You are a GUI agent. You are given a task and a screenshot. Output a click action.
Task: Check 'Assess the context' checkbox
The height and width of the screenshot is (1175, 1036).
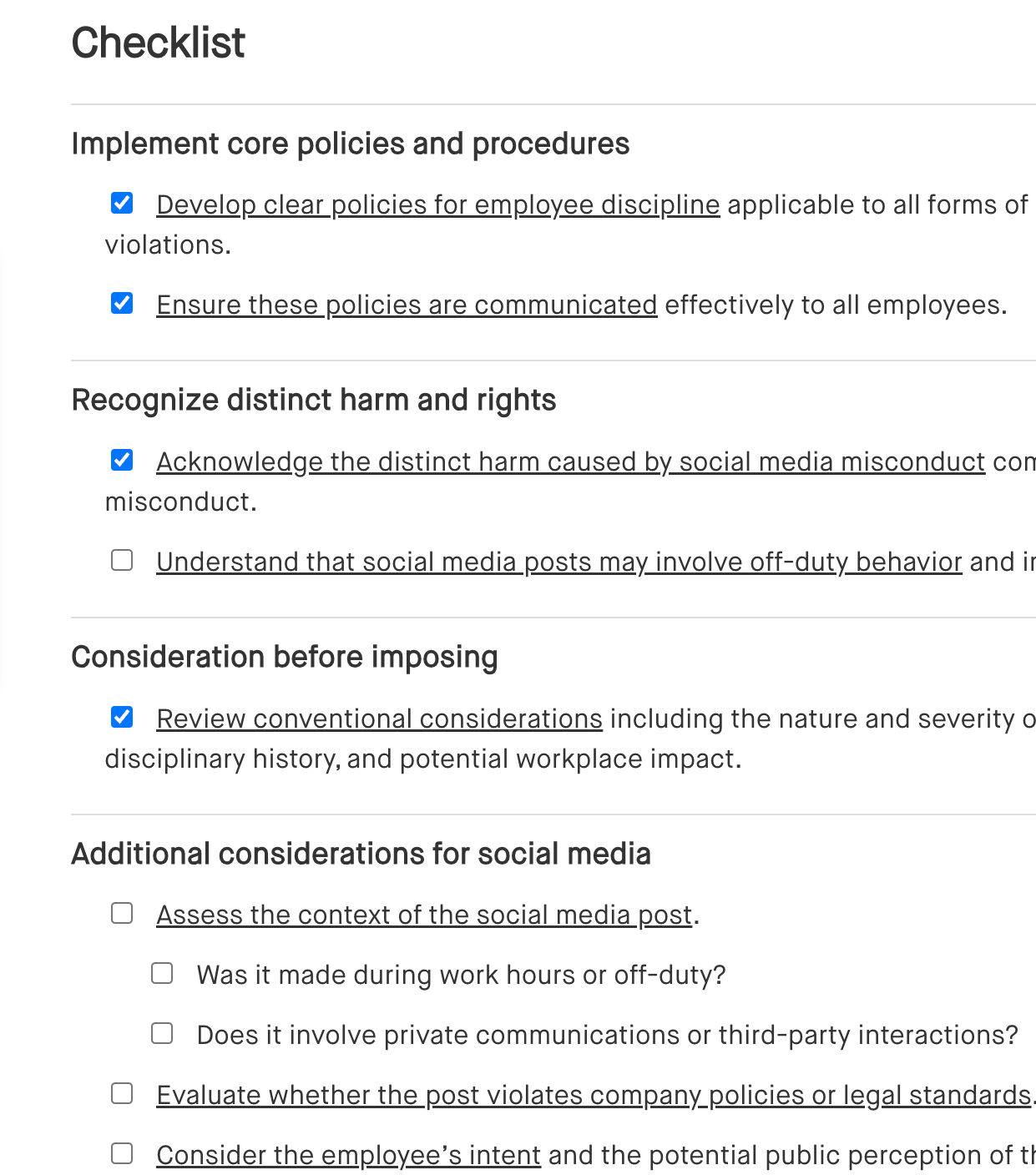point(122,914)
